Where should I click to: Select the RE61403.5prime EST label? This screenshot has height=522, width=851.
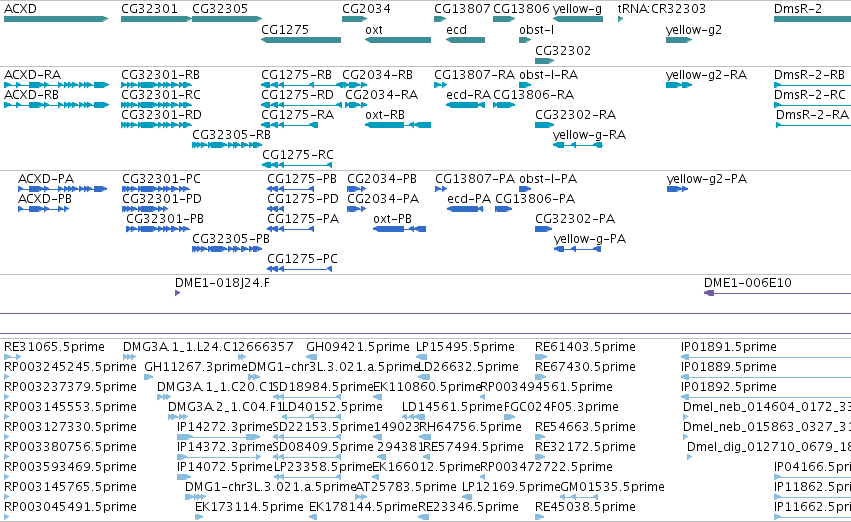pyautogui.click(x=585, y=347)
